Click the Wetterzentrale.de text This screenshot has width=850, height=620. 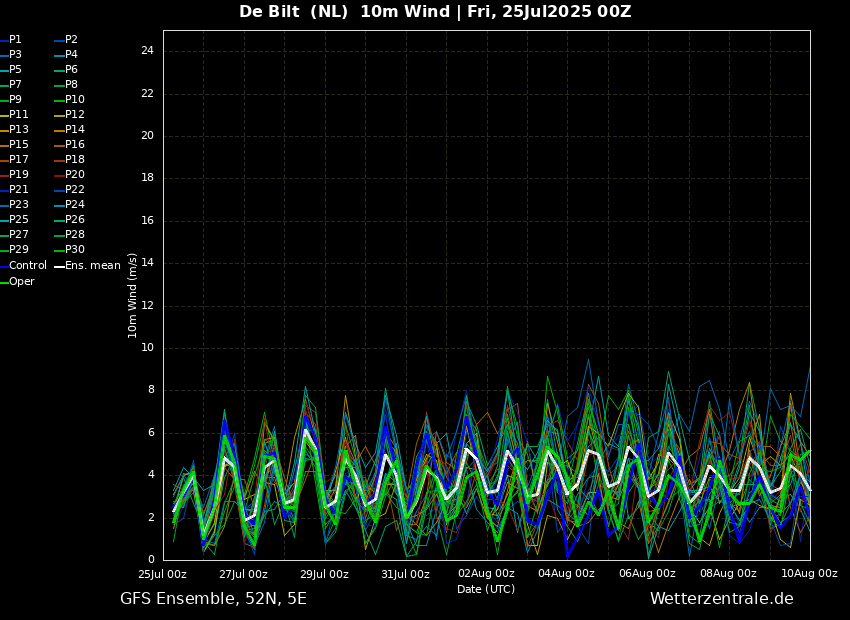pyautogui.click(x=721, y=599)
